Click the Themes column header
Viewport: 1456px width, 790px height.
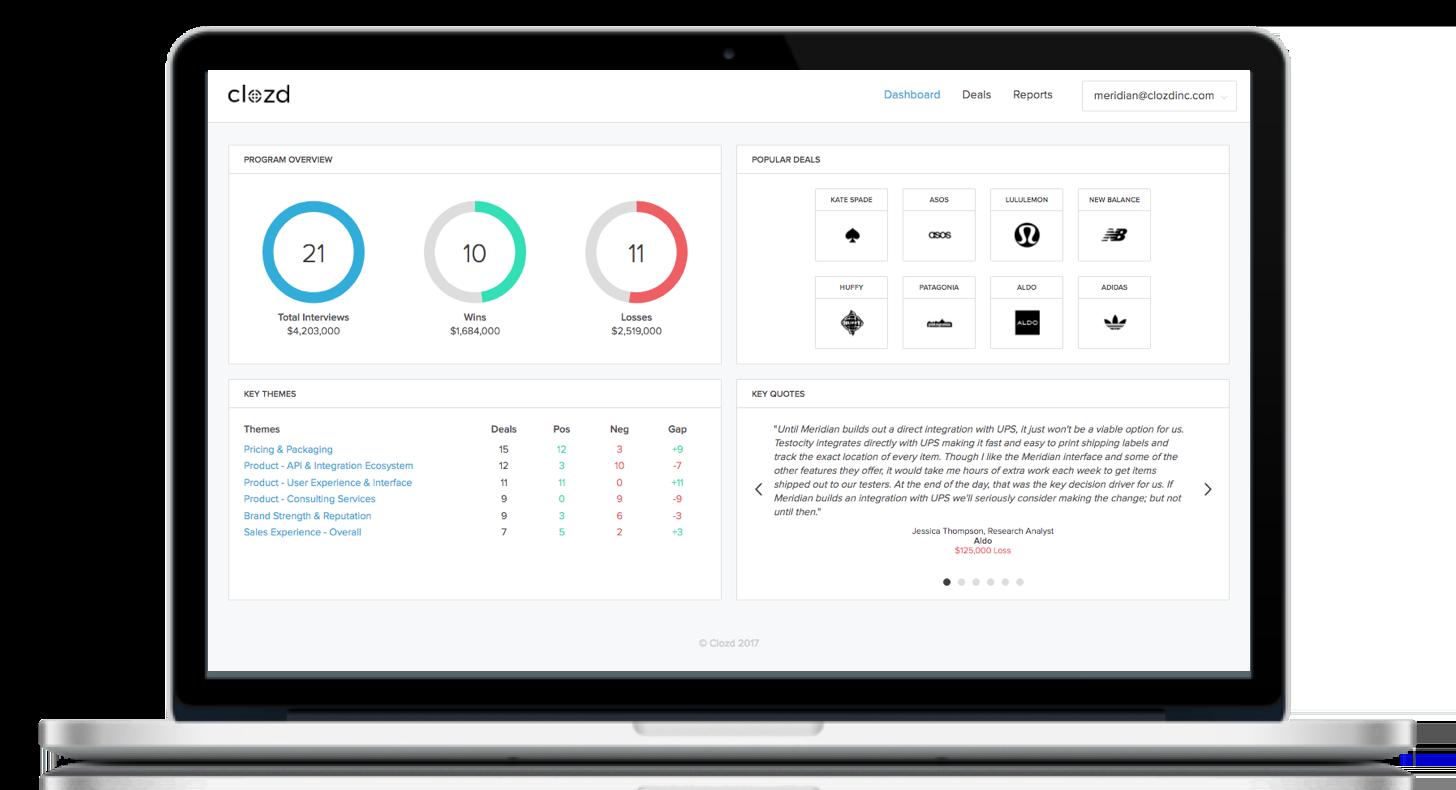(x=262, y=429)
